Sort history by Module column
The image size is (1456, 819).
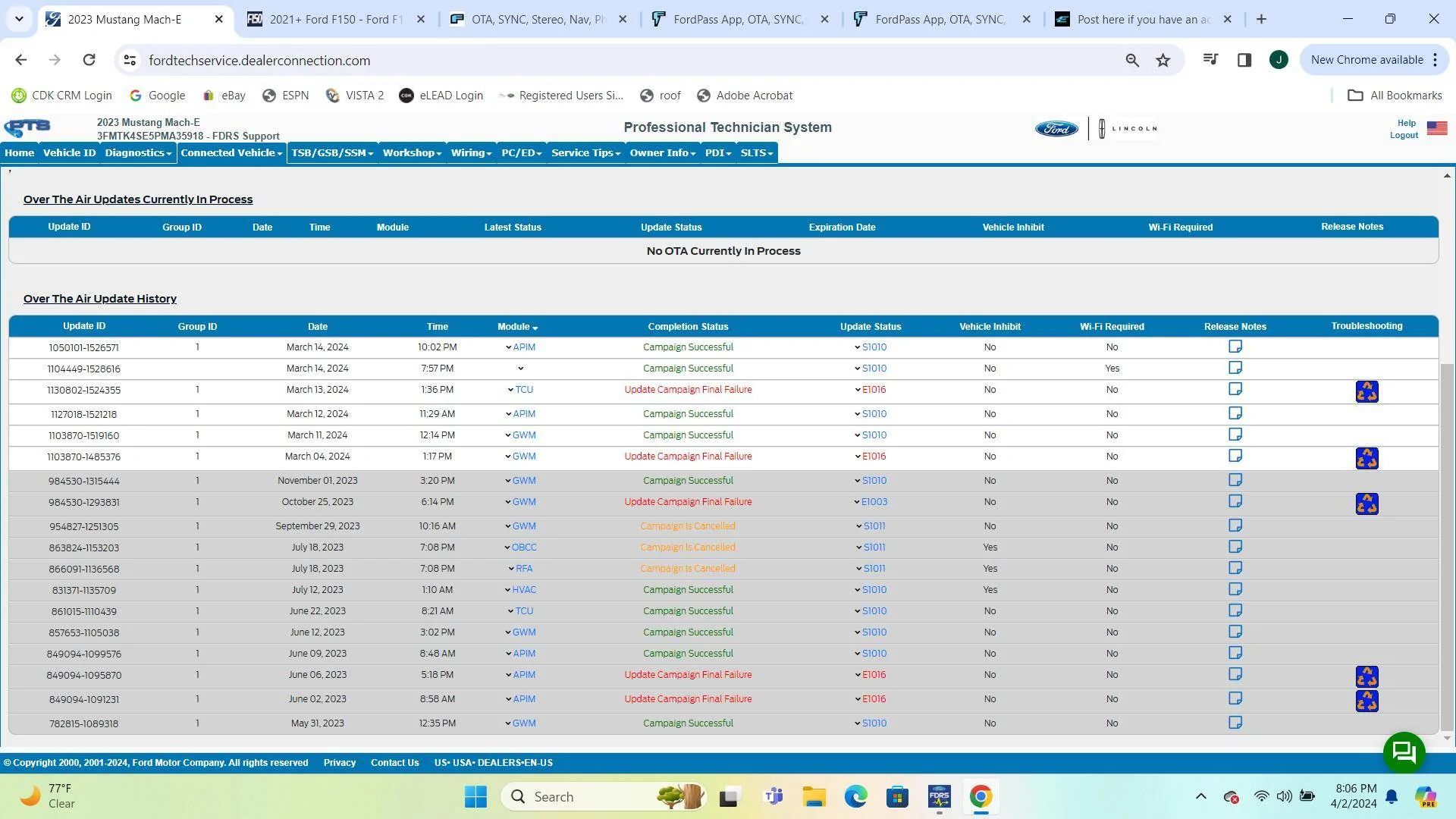tap(518, 327)
